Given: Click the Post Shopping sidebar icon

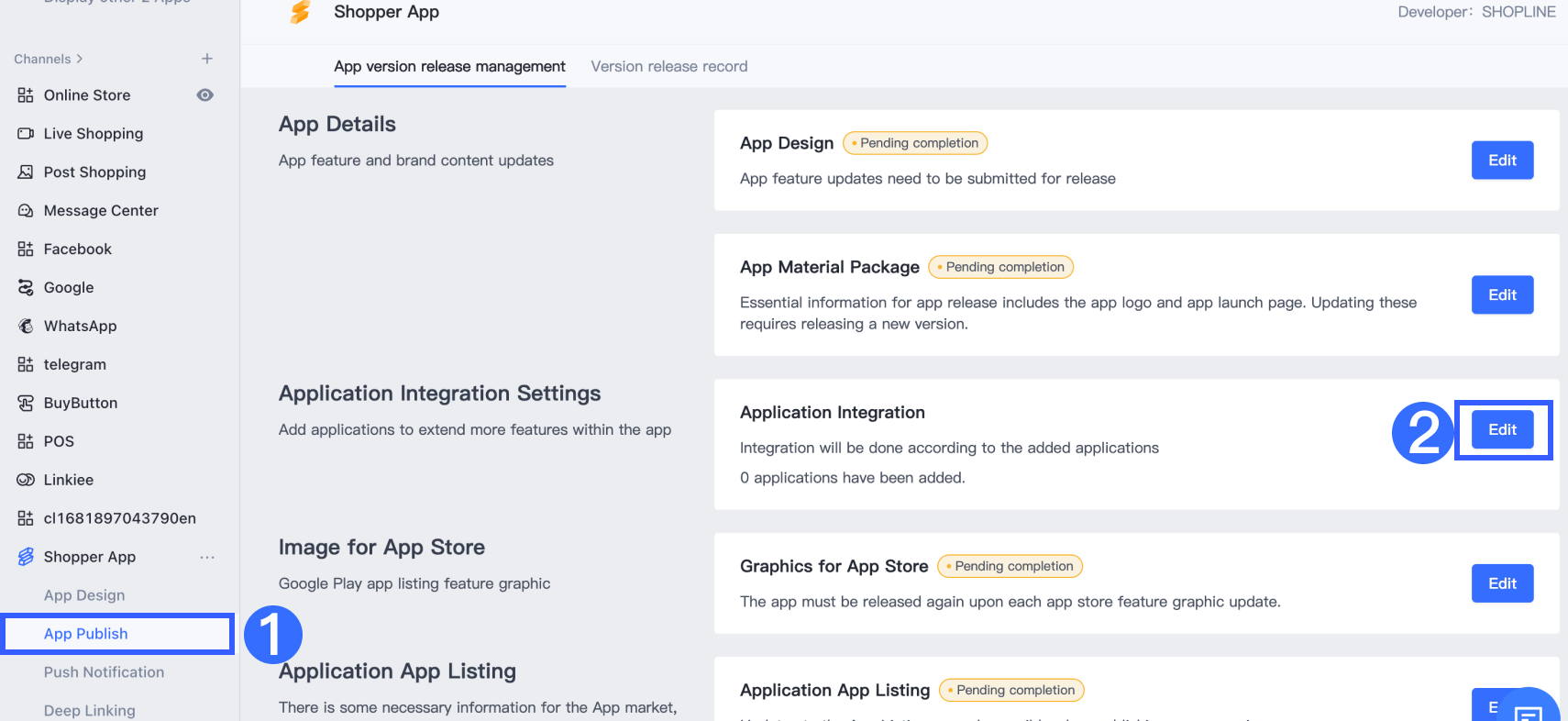Looking at the screenshot, I should pos(26,172).
